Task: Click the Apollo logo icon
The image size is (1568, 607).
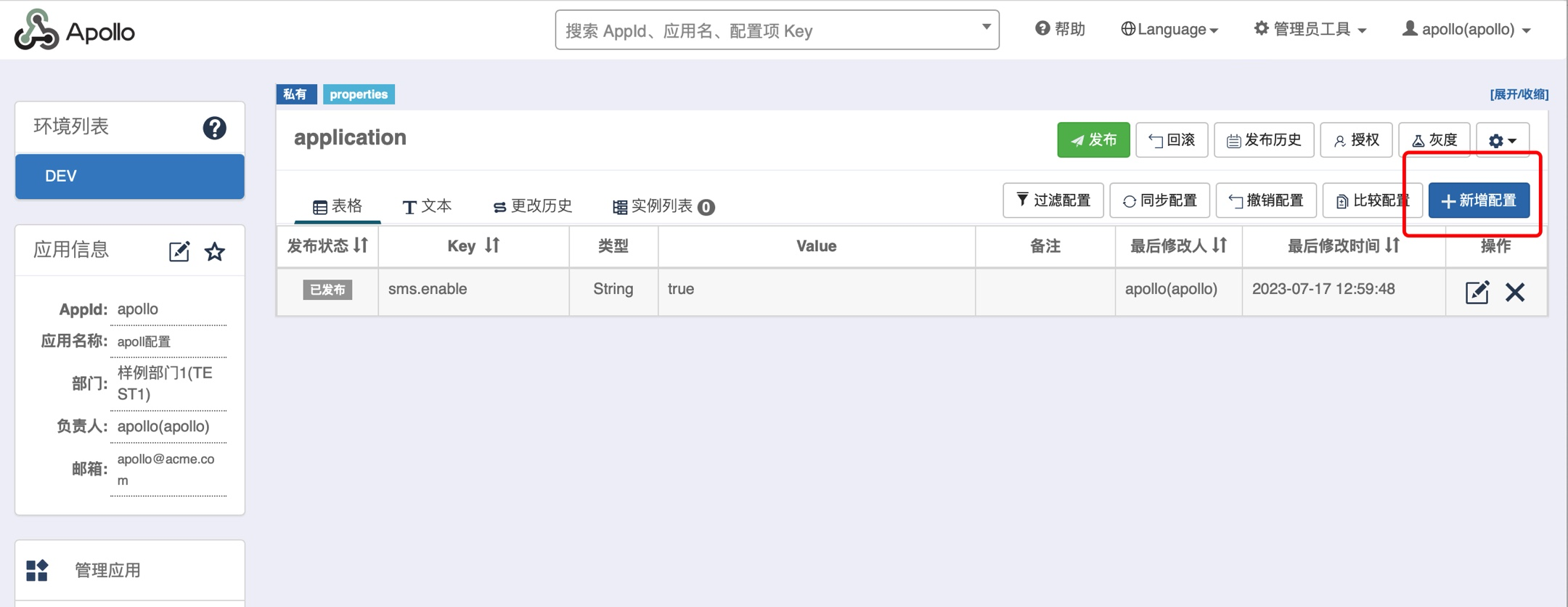Action: [x=36, y=30]
